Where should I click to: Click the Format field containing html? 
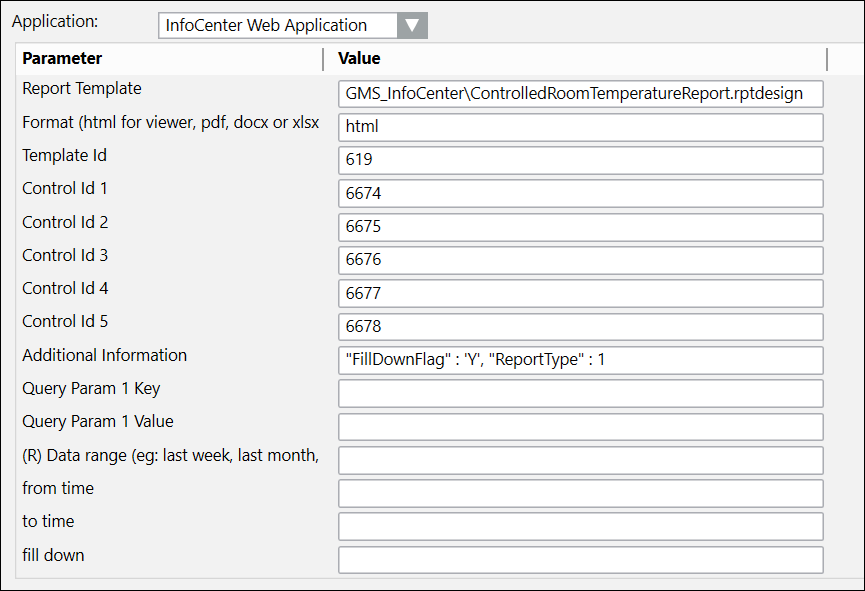(x=580, y=127)
